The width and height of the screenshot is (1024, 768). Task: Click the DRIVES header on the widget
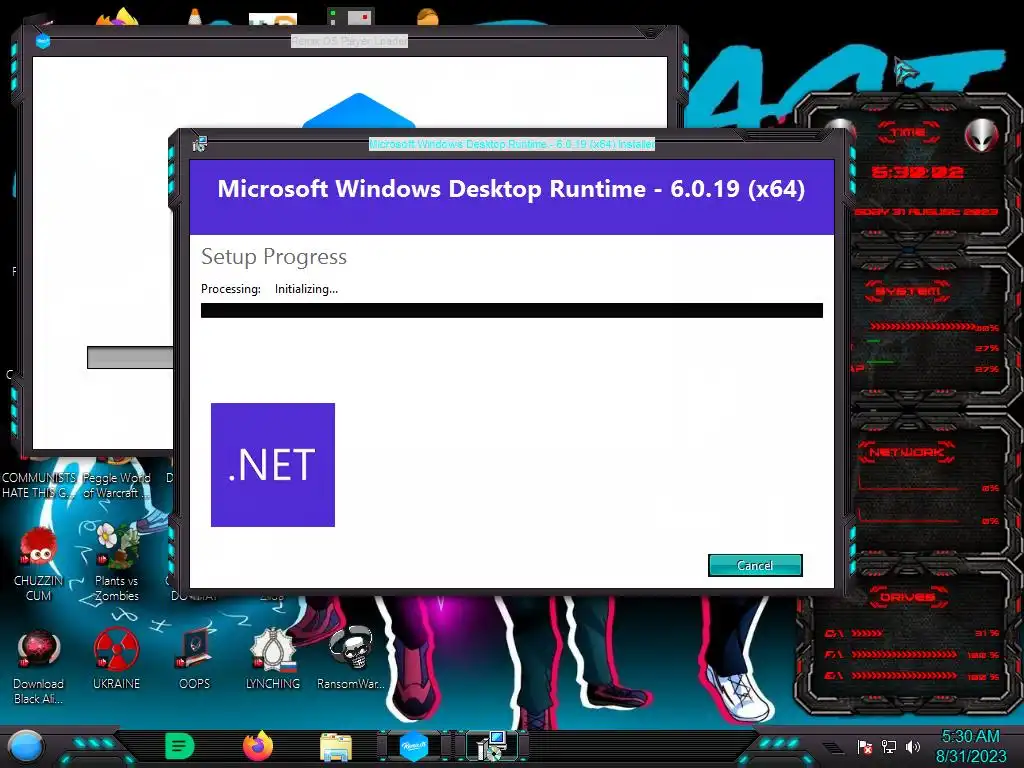908,597
